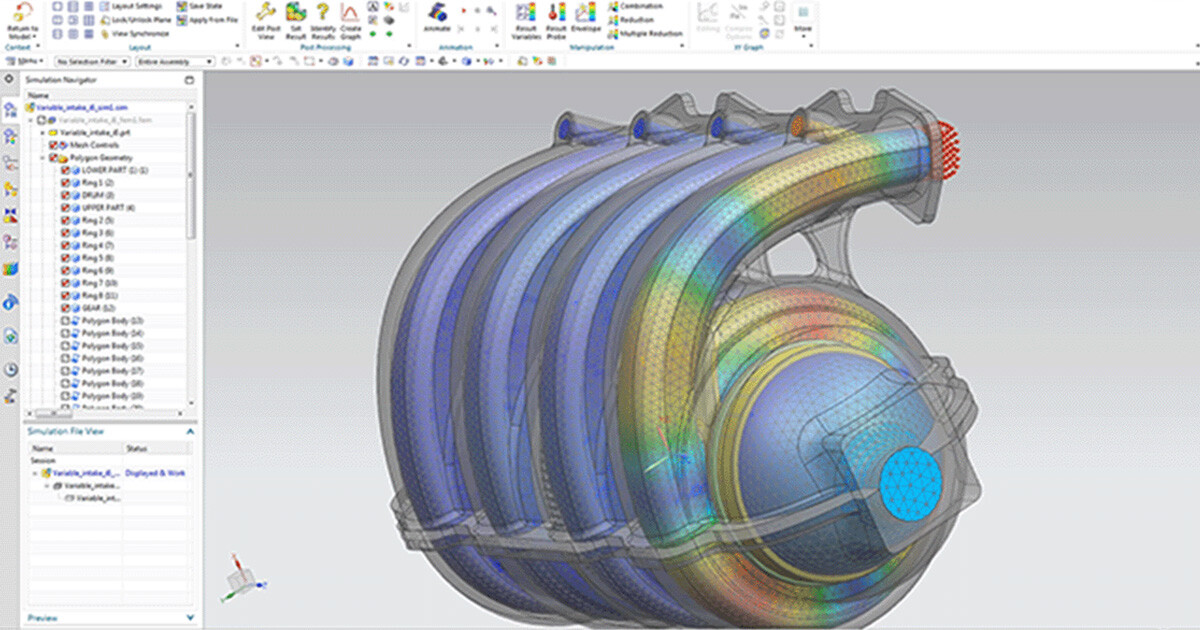Image resolution: width=1200 pixels, height=630 pixels.
Task: Click the Layout Settings icon
Action: (106, 6)
